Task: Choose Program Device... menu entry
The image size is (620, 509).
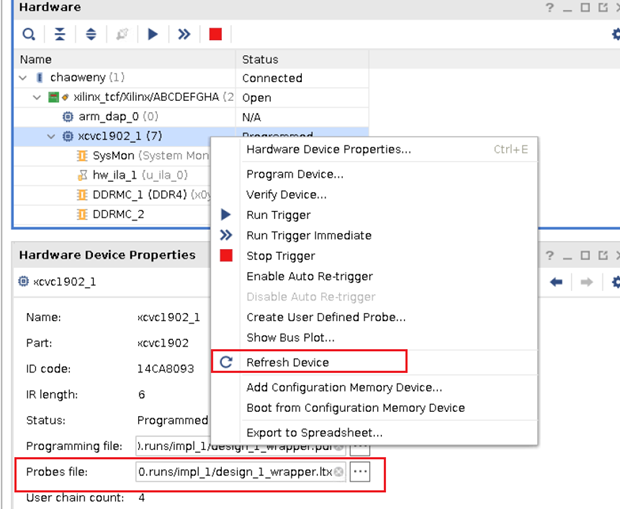Action: click(x=294, y=174)
